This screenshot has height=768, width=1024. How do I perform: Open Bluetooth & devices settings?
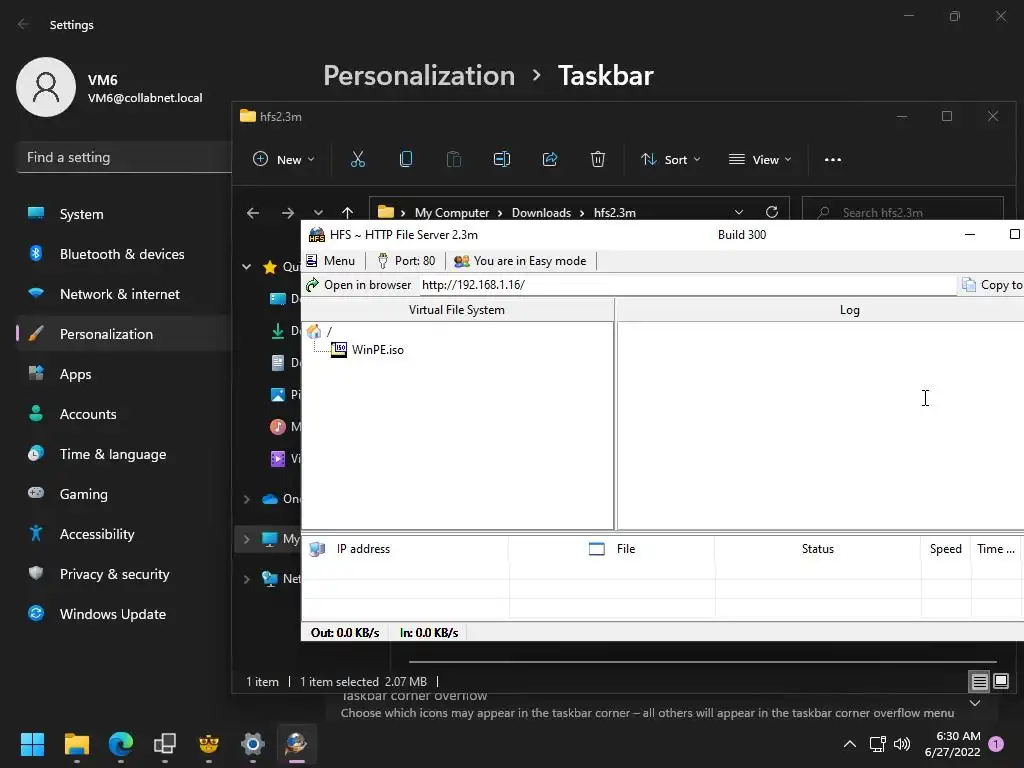tap(124, 254)
